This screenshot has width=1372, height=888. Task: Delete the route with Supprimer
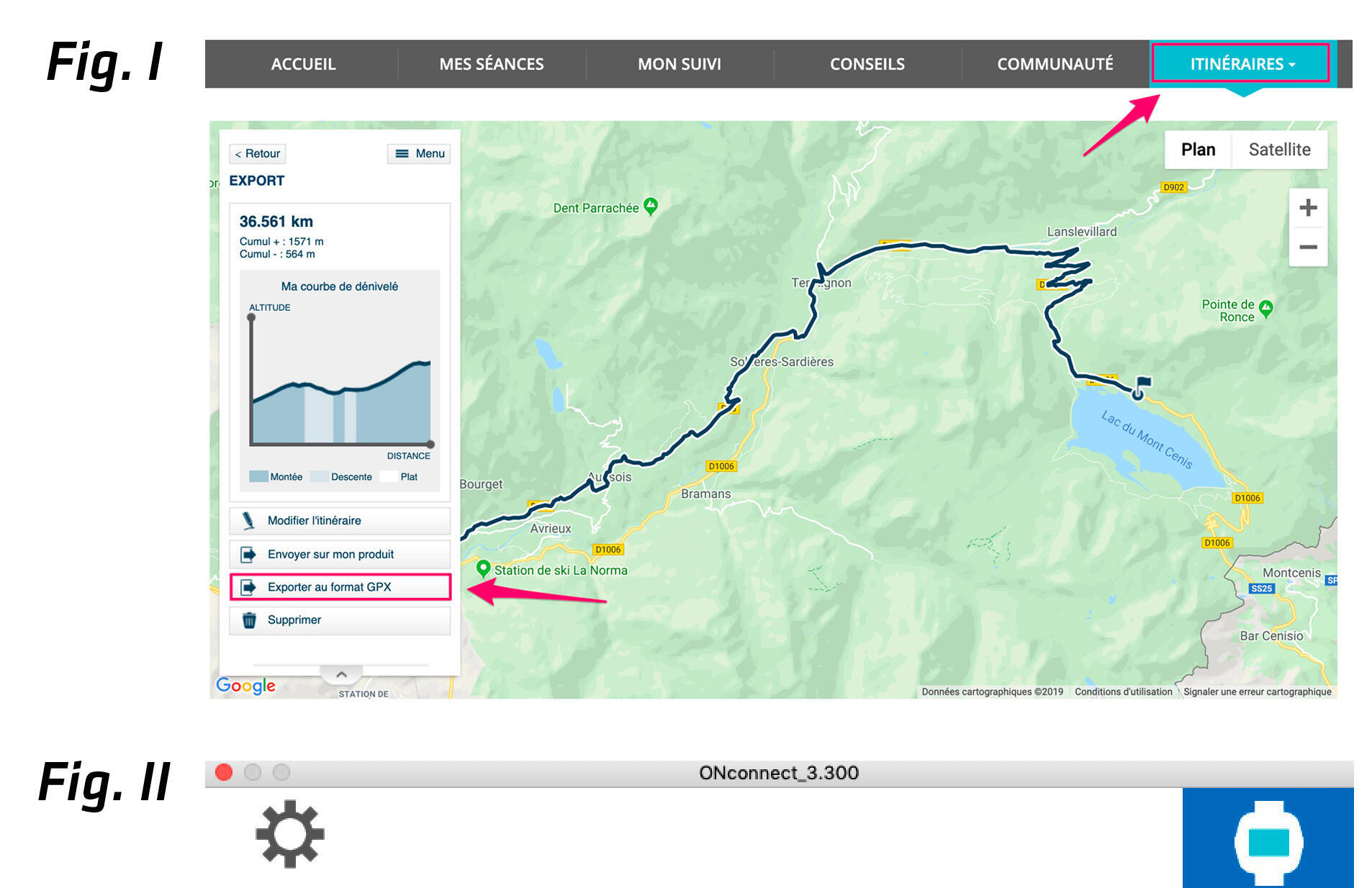click(340, 620)
